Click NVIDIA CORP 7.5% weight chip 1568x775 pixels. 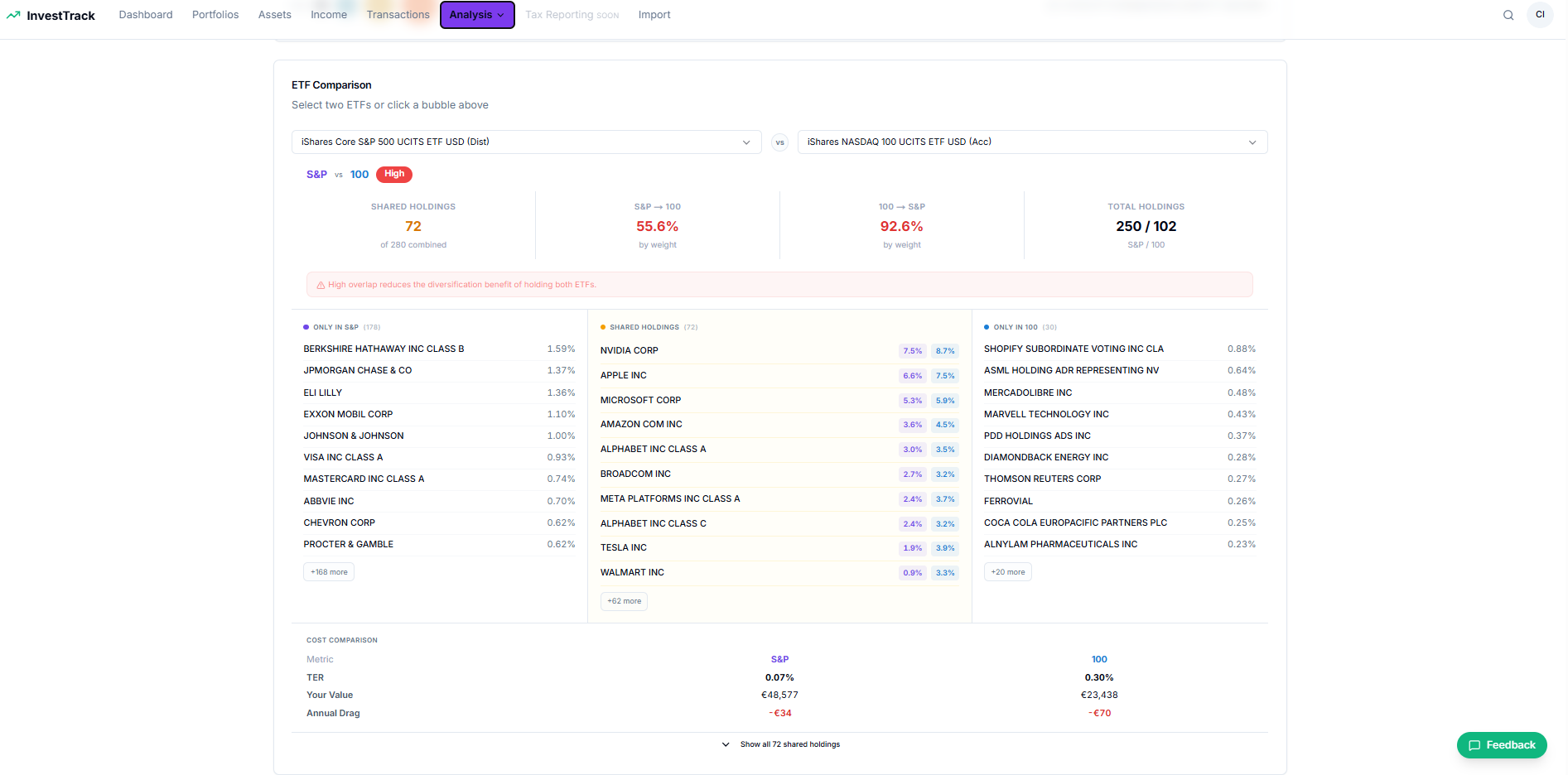pos(912,351)
